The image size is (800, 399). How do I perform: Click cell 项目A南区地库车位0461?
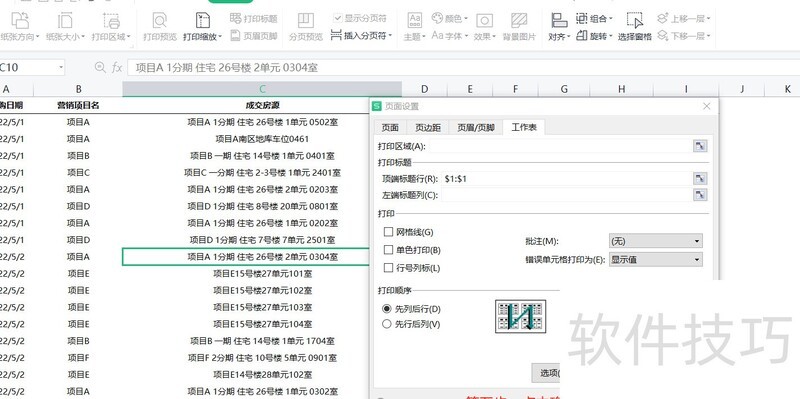[262, 139]
